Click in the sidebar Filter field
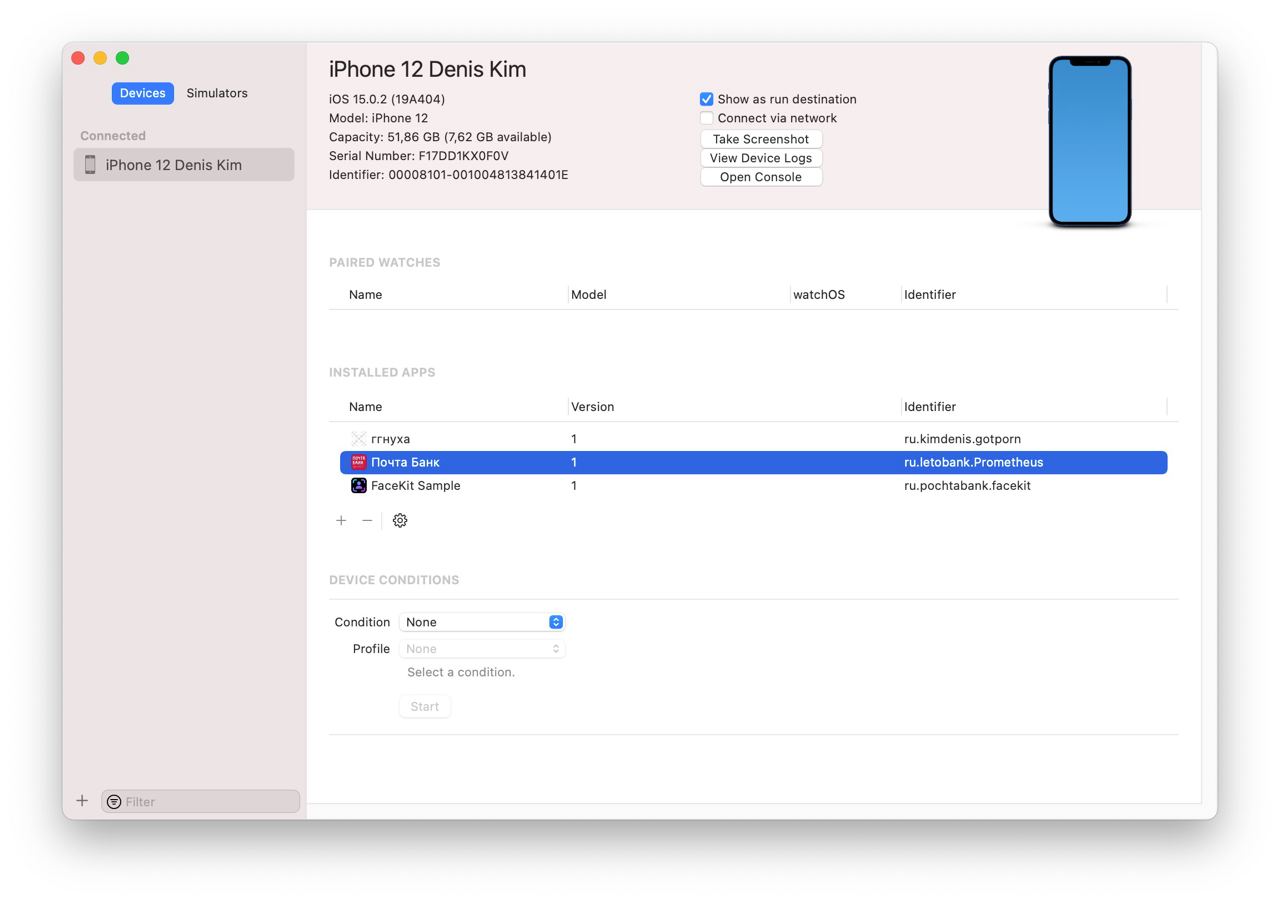Screen dimensions: 1280x902 coord(200,802)
